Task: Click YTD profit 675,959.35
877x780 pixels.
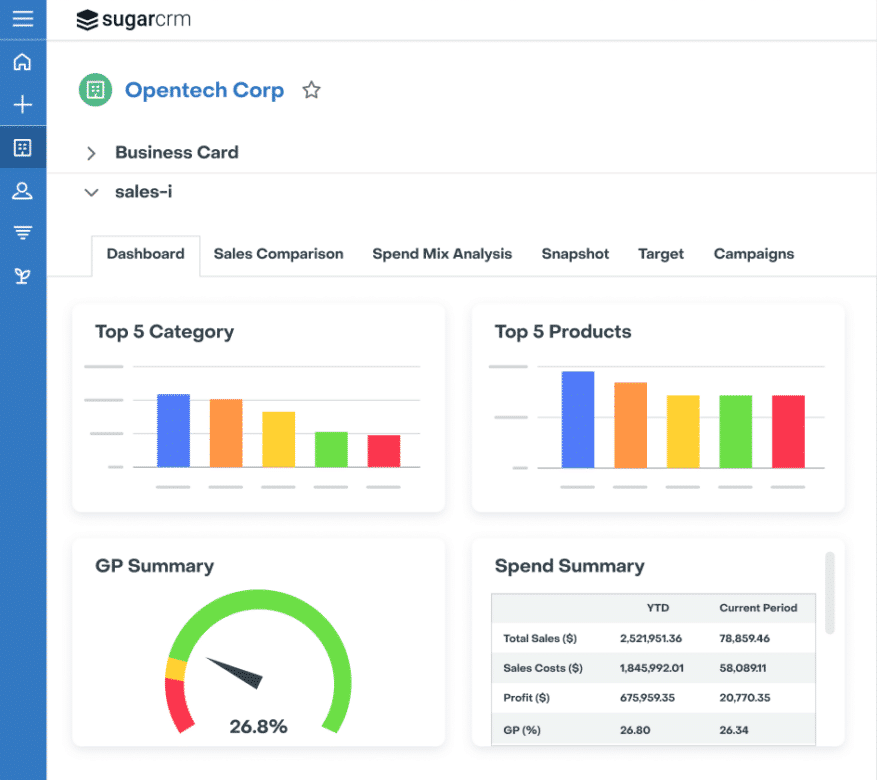Action: point(647,698)
